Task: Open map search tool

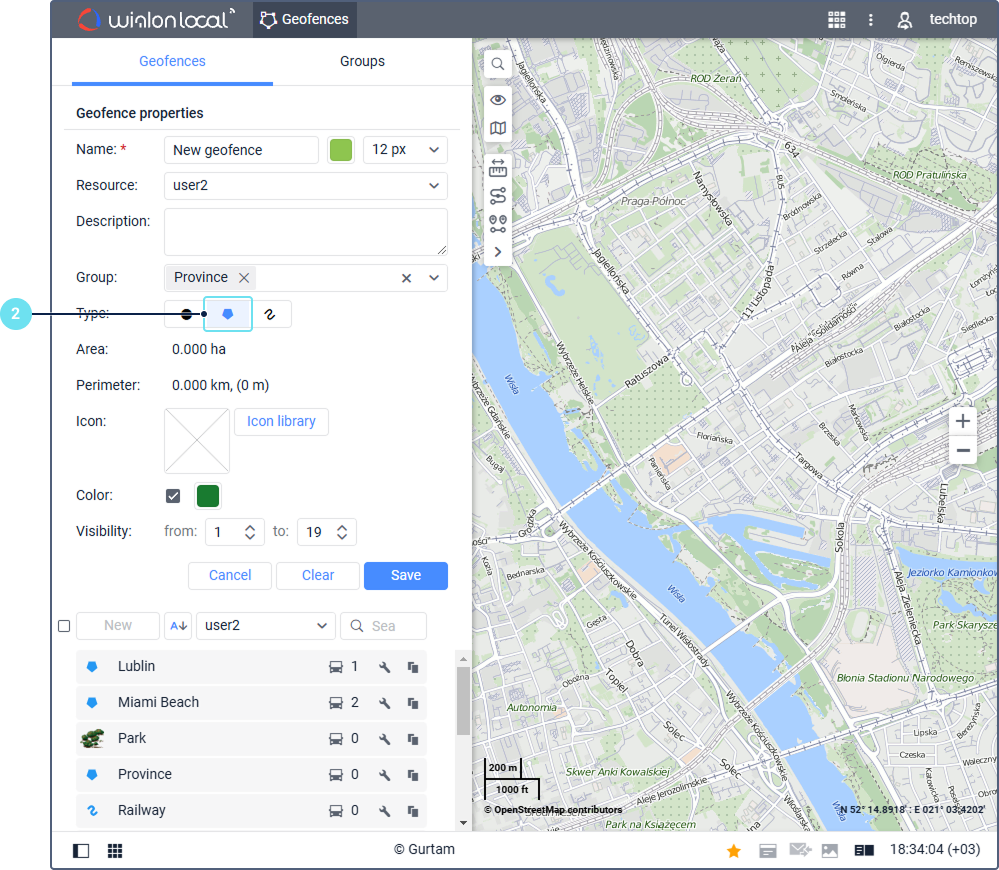Action: pyautogui.click(x=498, y=65)
